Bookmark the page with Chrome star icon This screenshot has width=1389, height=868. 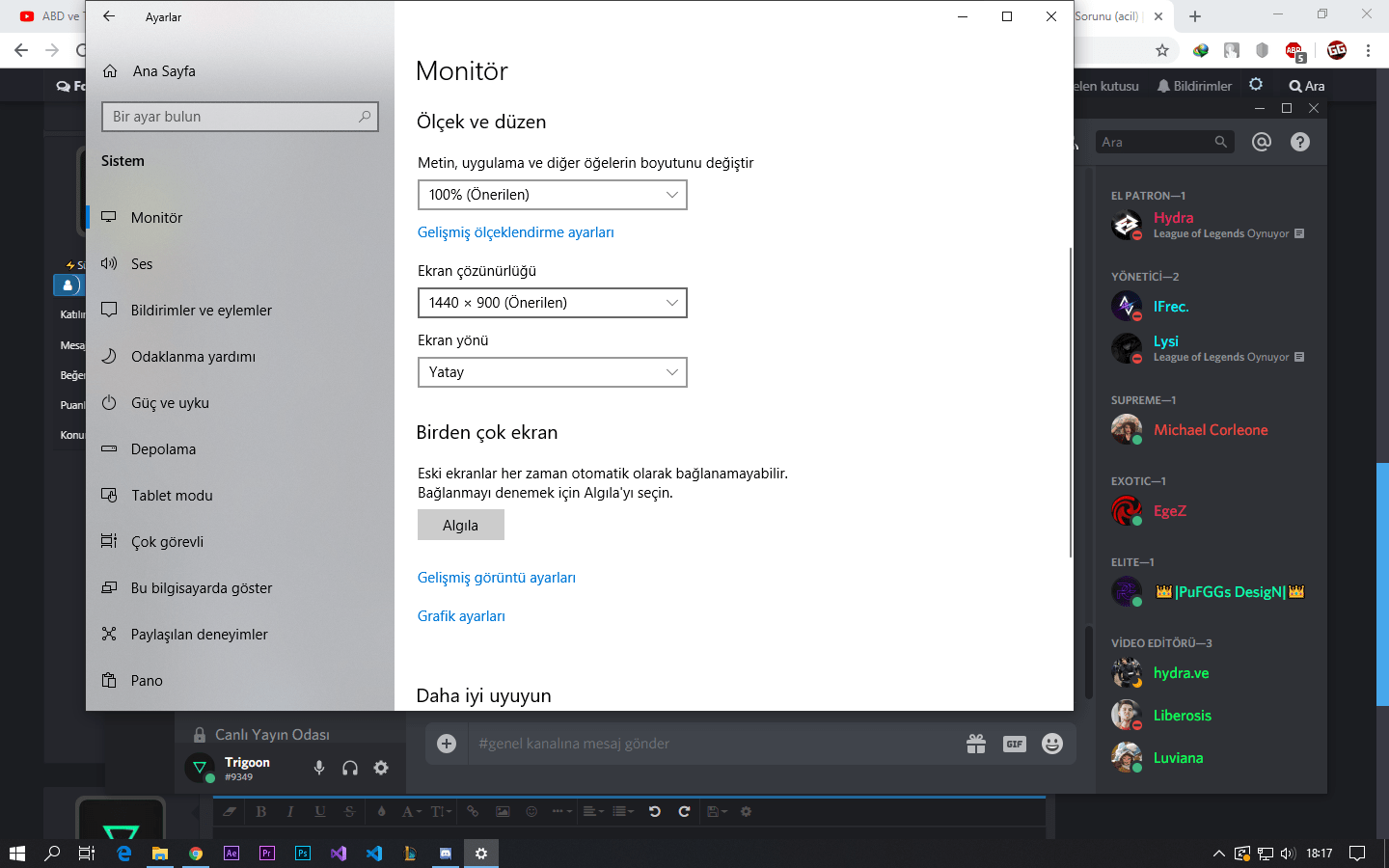click(x=1162, y=50)
